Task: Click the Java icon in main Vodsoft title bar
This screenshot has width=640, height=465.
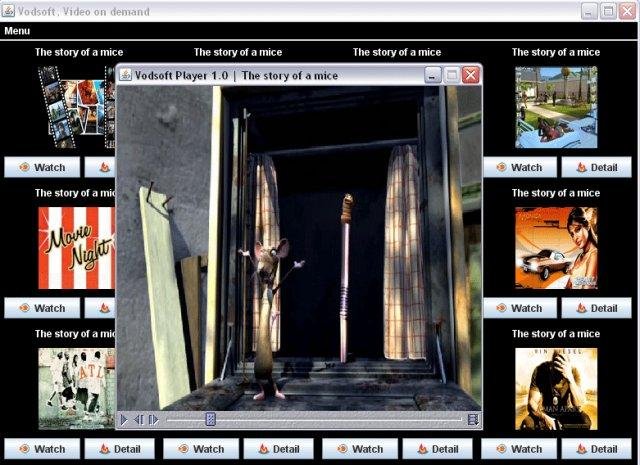Action: click(8, 11)
